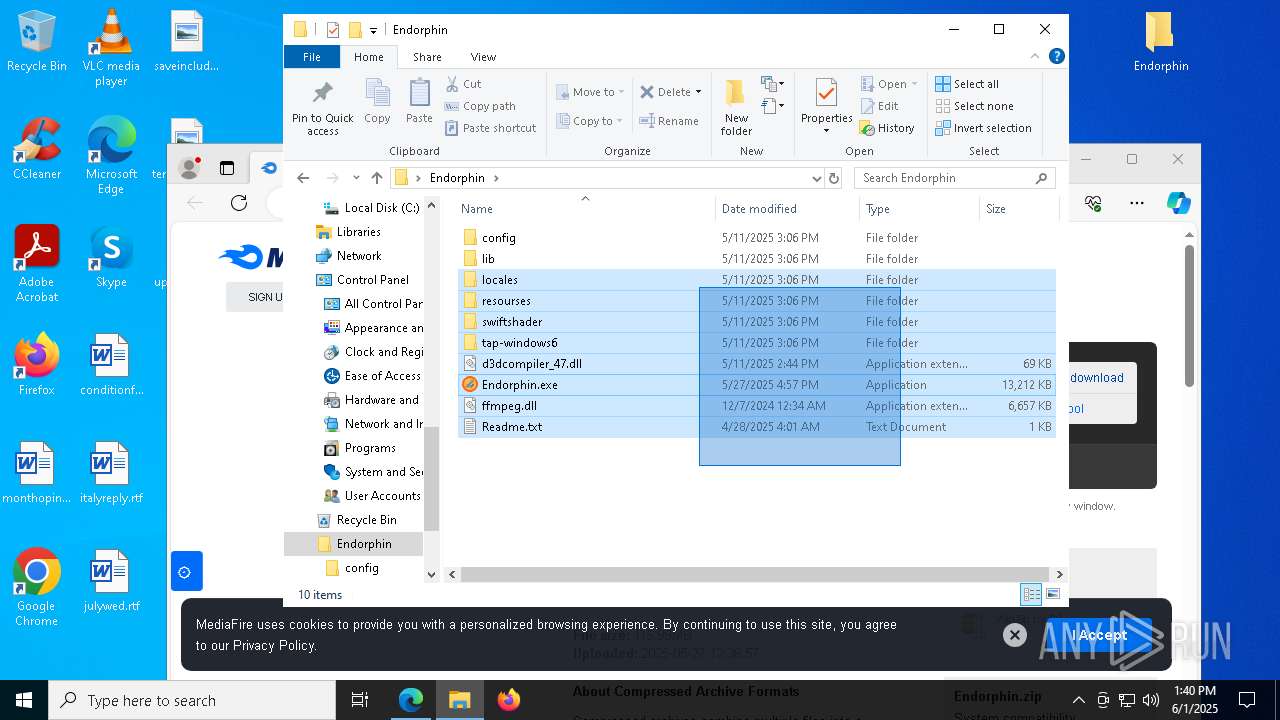
Task: Create a New folder from ribbon
Action: [736, 106]
